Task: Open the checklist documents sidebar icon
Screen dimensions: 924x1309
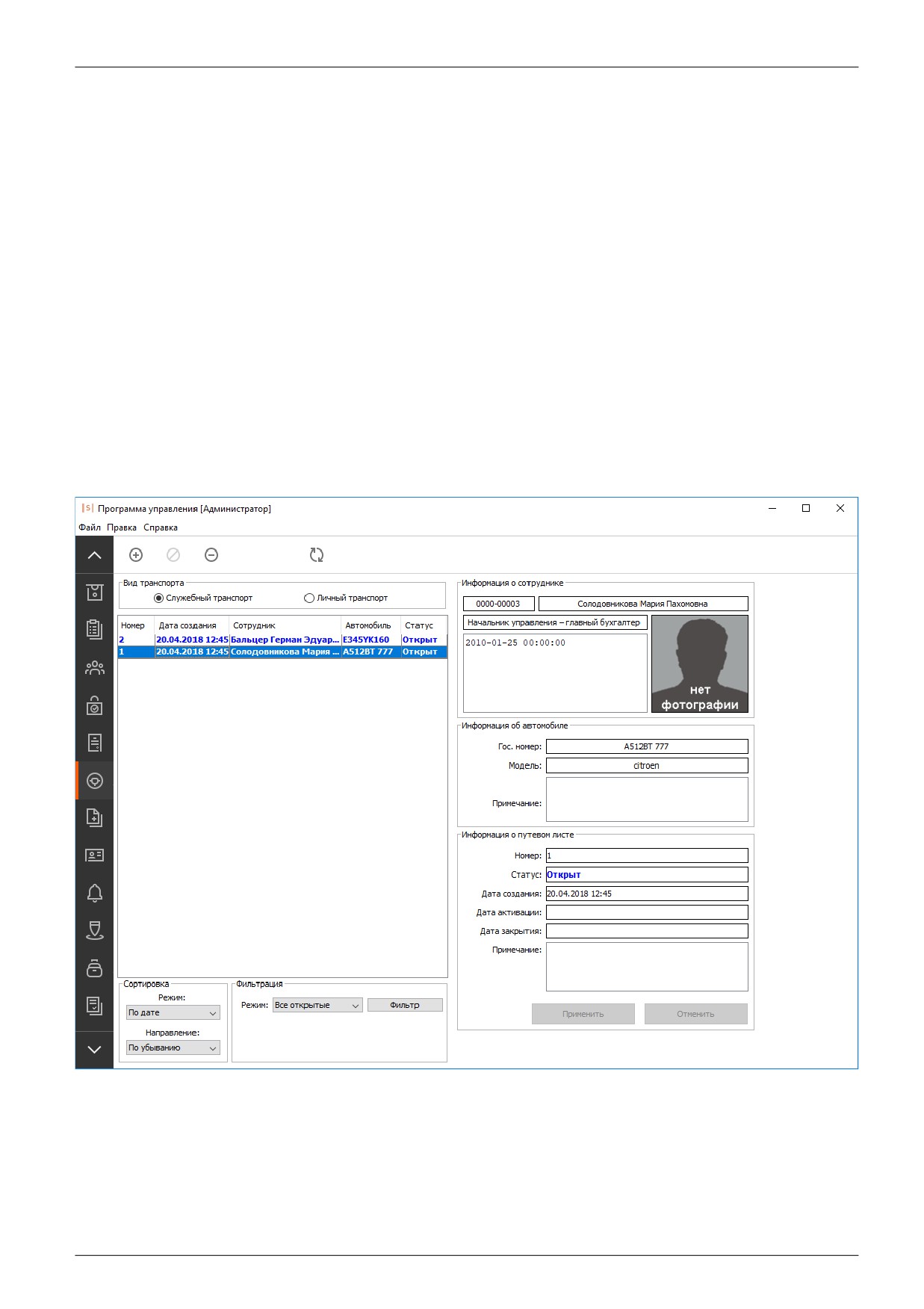Action: [94, 1006]
